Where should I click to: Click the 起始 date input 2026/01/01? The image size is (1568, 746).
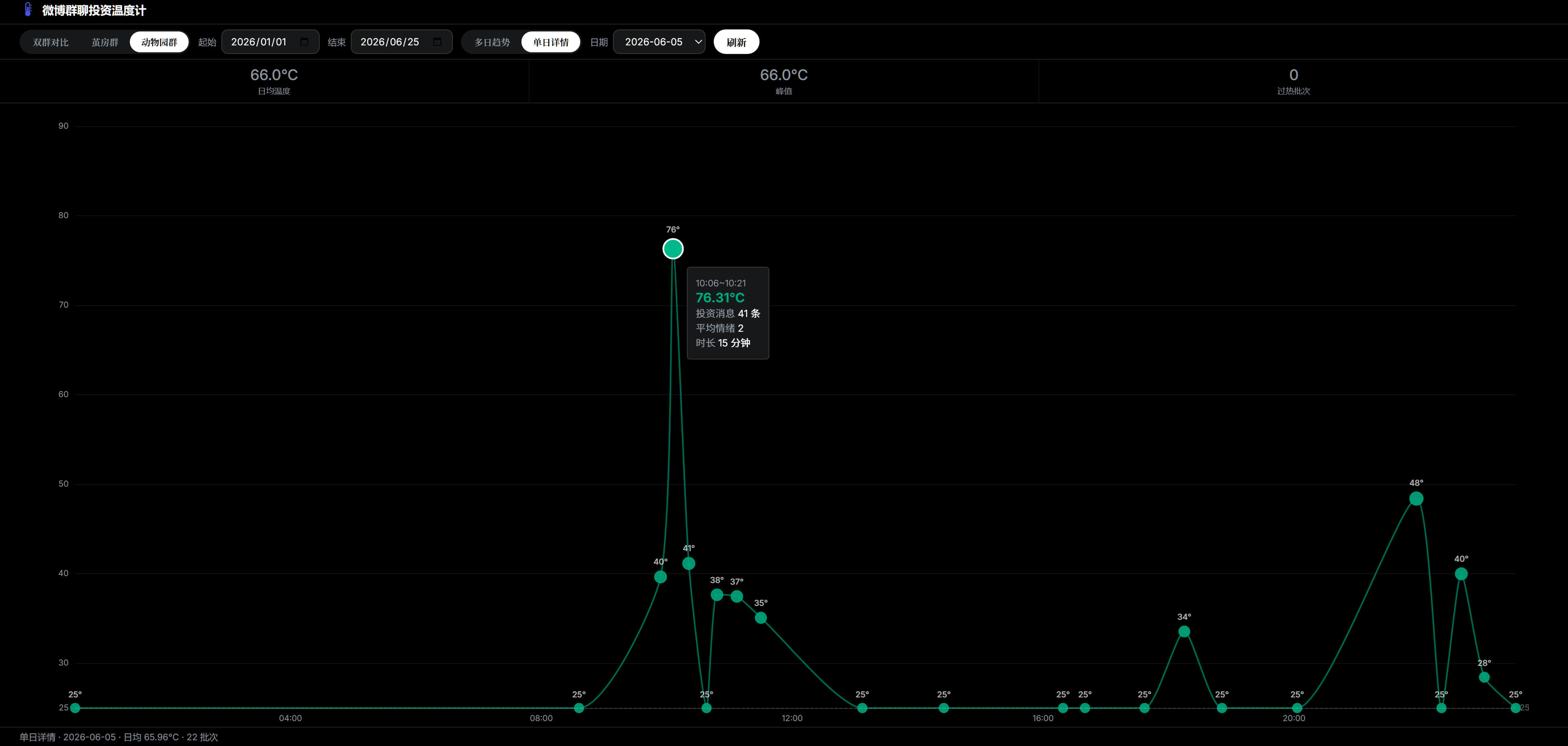point(270,42)
